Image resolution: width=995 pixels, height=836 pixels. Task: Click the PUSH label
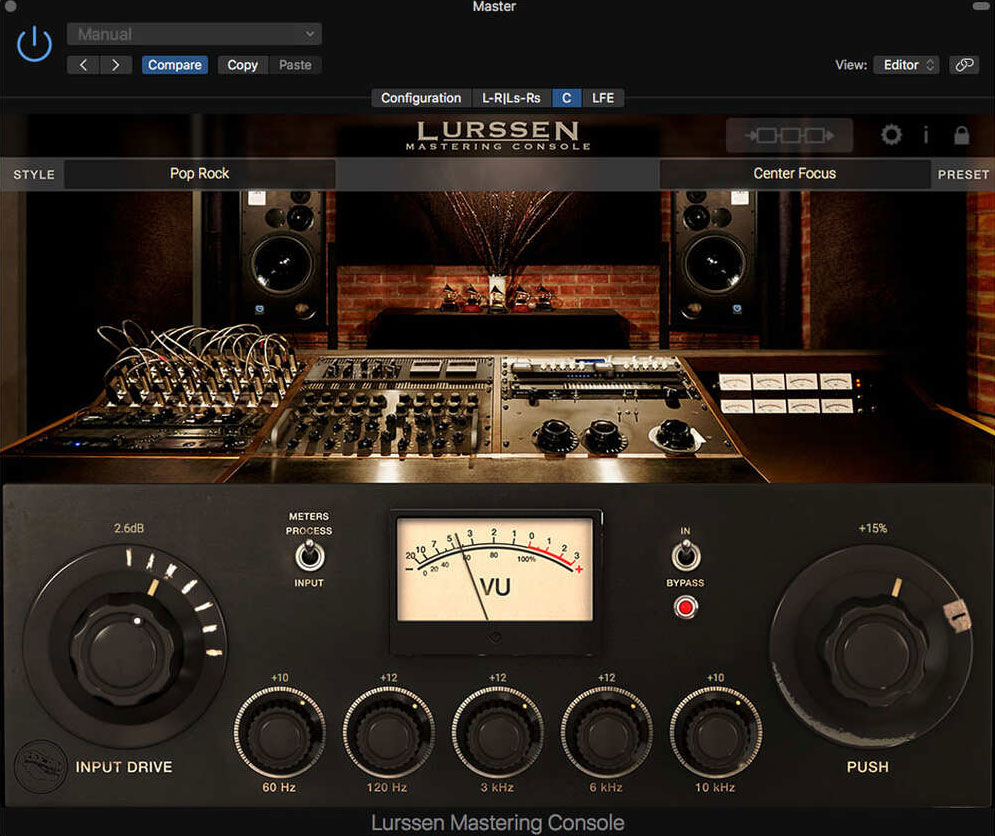coord(867,767)
